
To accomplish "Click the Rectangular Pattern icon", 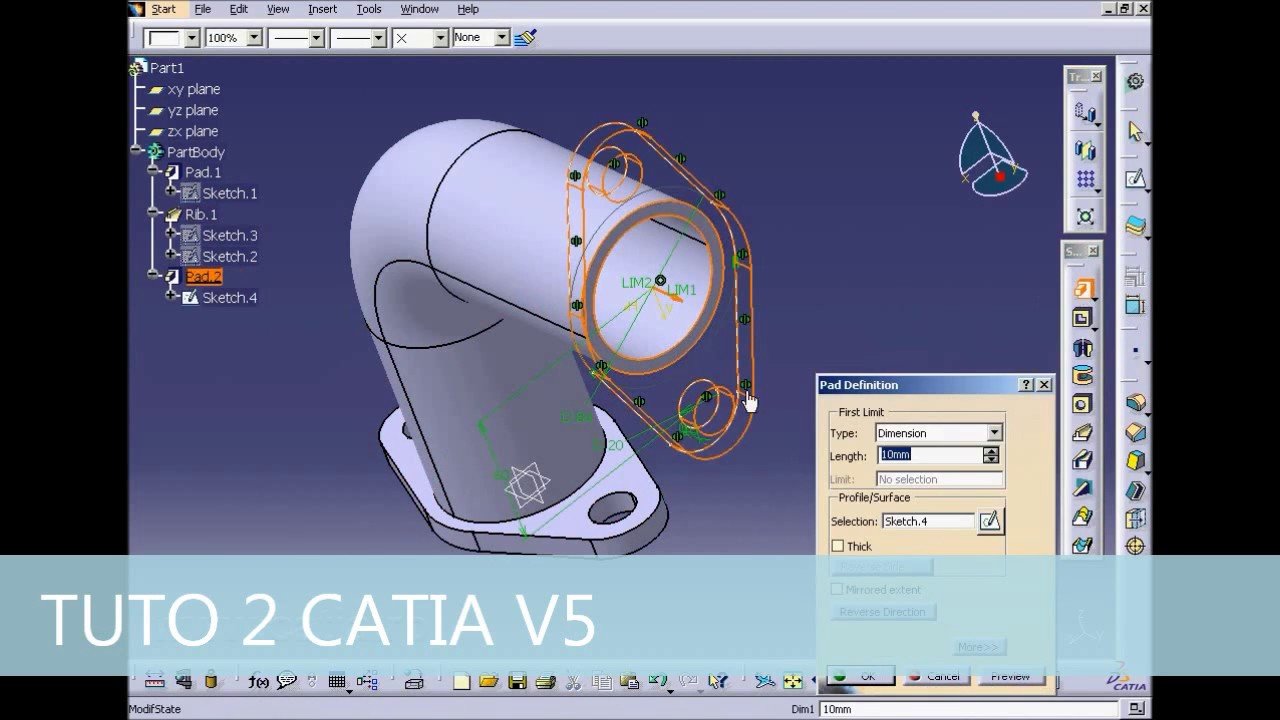I will [1085, 181].
